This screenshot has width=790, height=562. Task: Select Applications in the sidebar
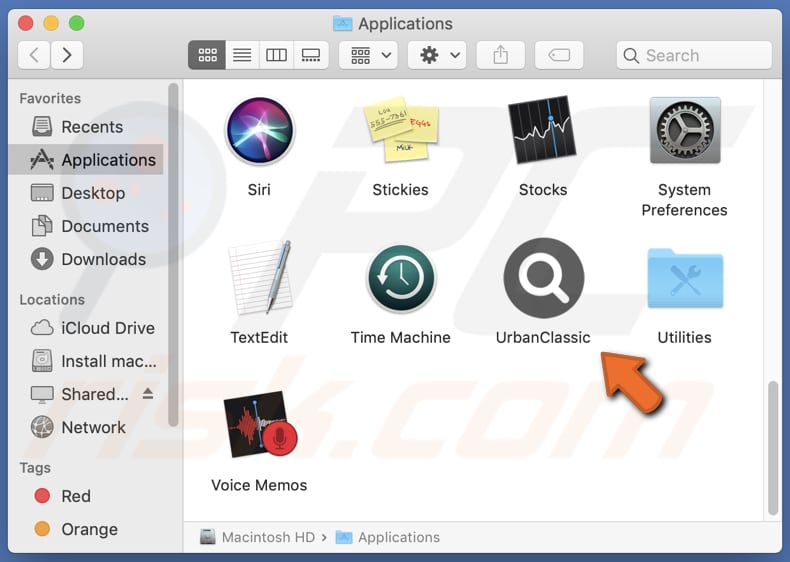tap(86, 159)
